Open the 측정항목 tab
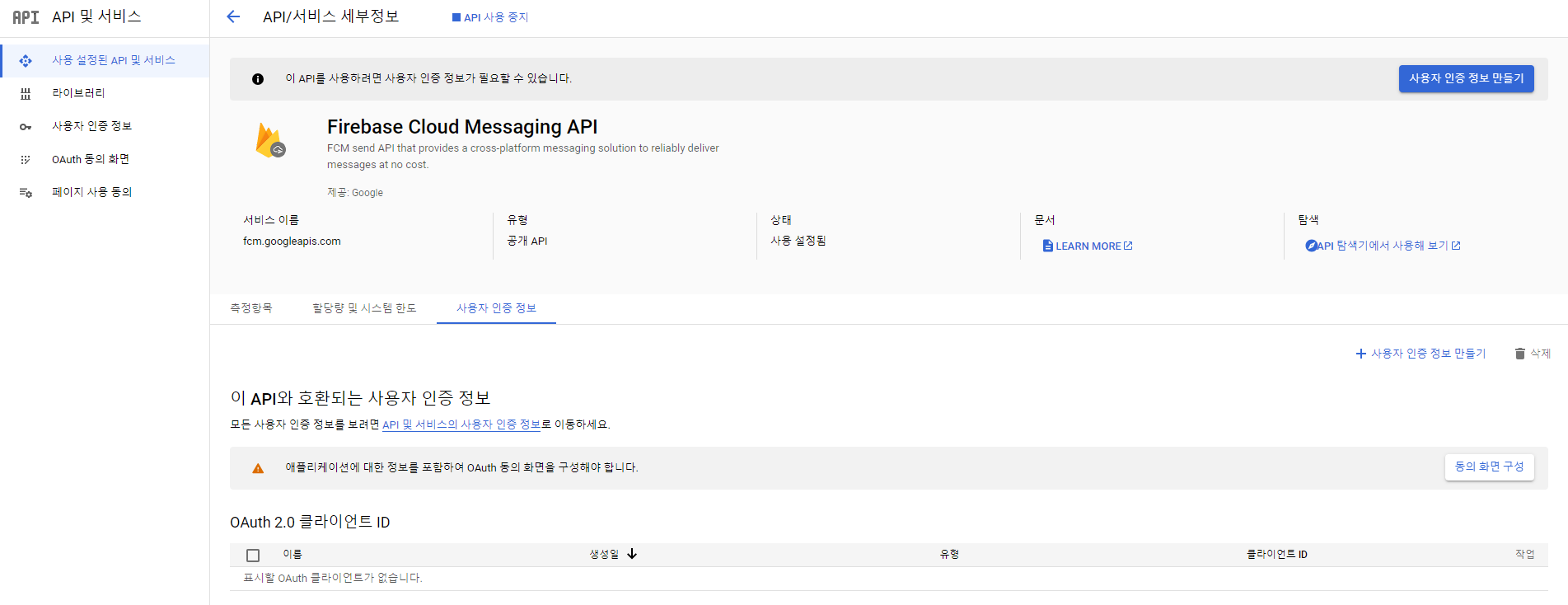 (251, 307)
